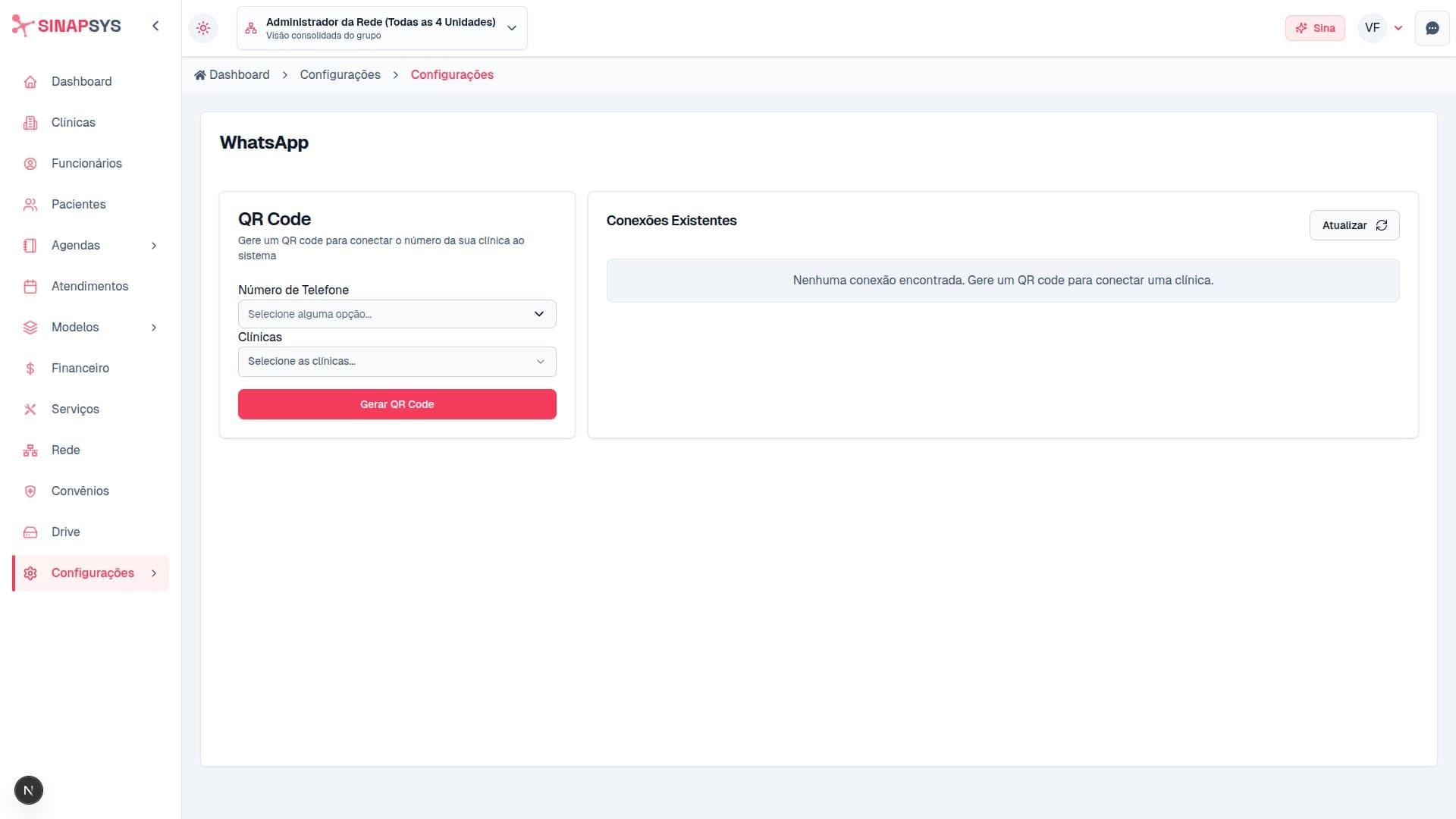Go to Pacientes in sidebar
The height and width of the screenshot is (819, 1456).
[x=78, y=205]
